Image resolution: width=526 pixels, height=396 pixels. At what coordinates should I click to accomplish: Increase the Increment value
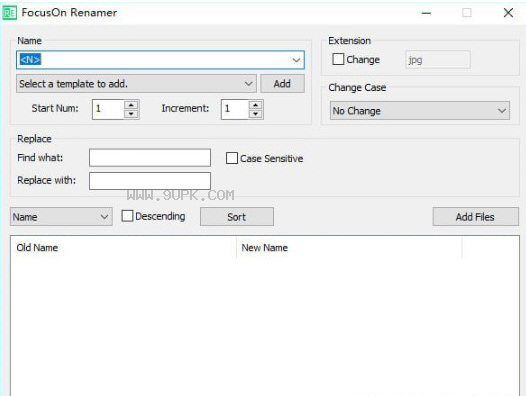[256, 105]
